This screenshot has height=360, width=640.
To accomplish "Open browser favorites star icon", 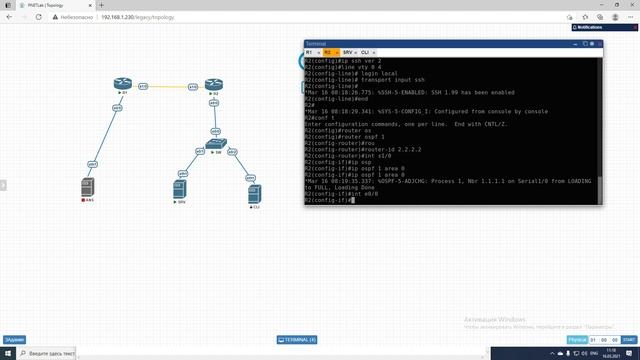I will [585, 17].
